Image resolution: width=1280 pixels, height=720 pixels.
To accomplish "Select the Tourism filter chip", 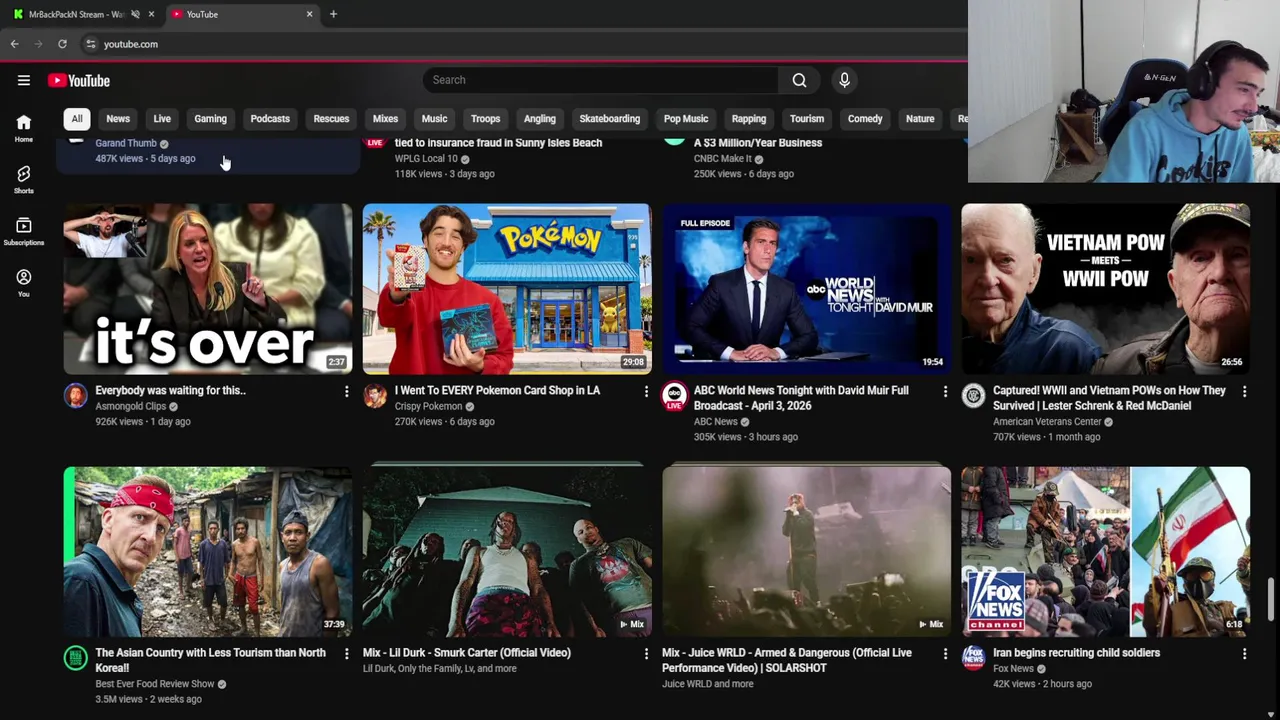I will click(x=807, y=119).
